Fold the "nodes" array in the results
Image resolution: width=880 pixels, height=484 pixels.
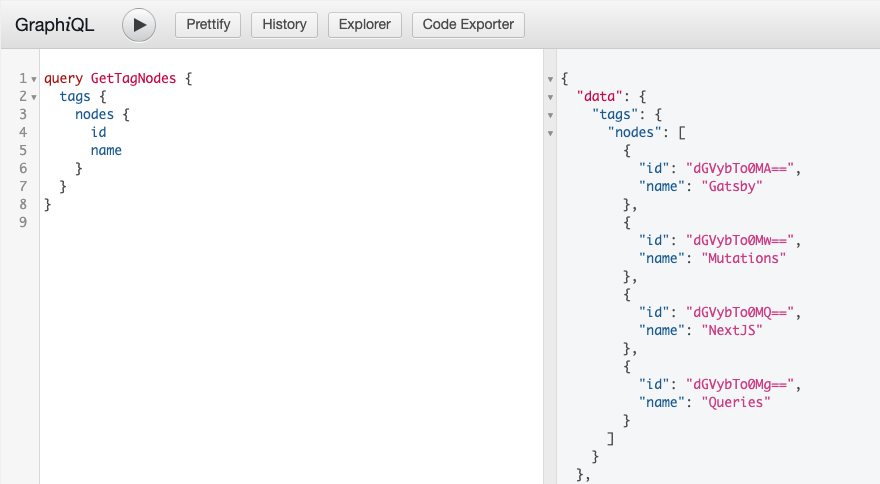[x=550, y=133]
